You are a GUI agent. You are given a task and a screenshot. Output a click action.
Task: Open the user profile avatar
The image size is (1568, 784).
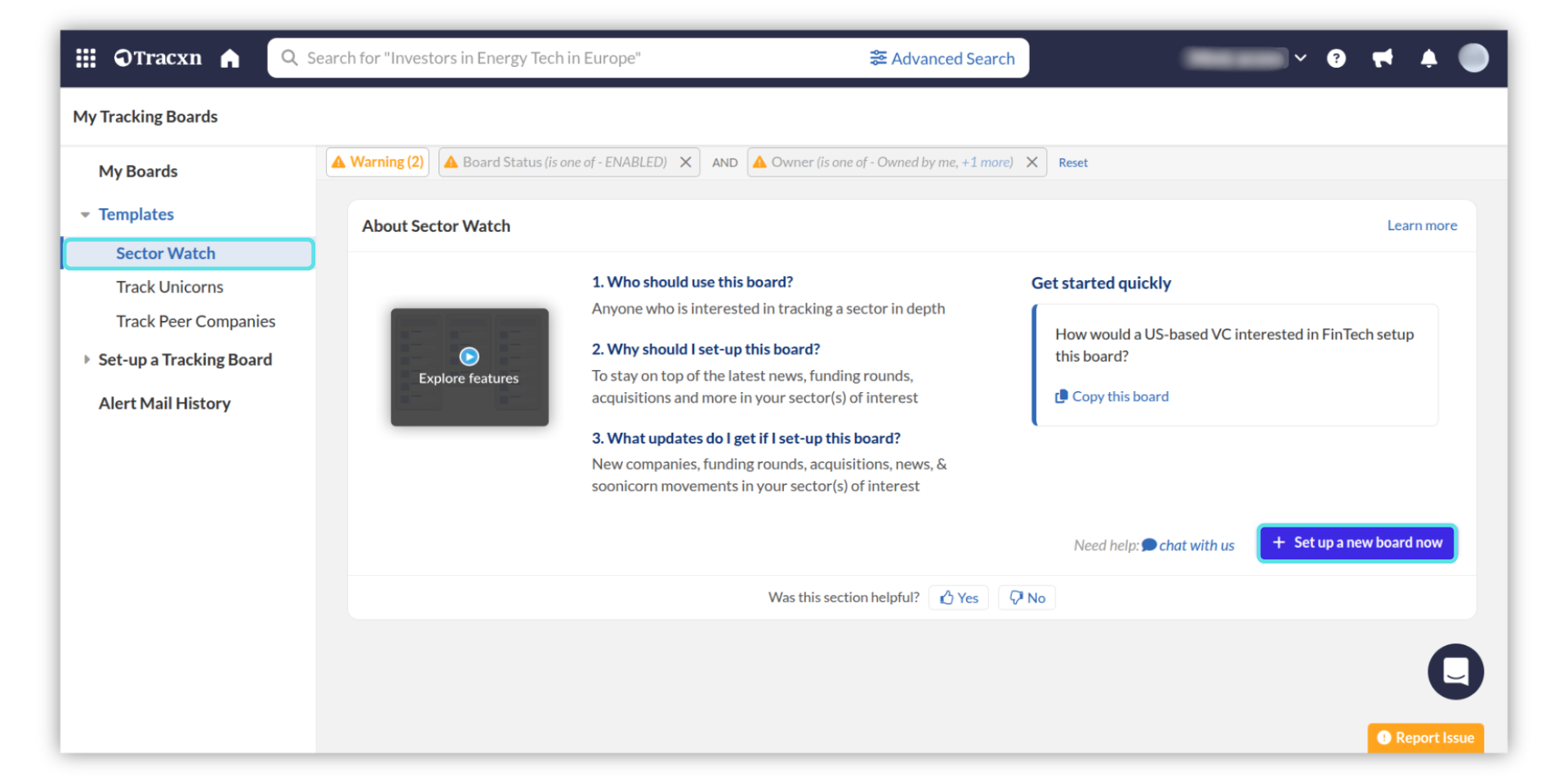click(1473, 58)
